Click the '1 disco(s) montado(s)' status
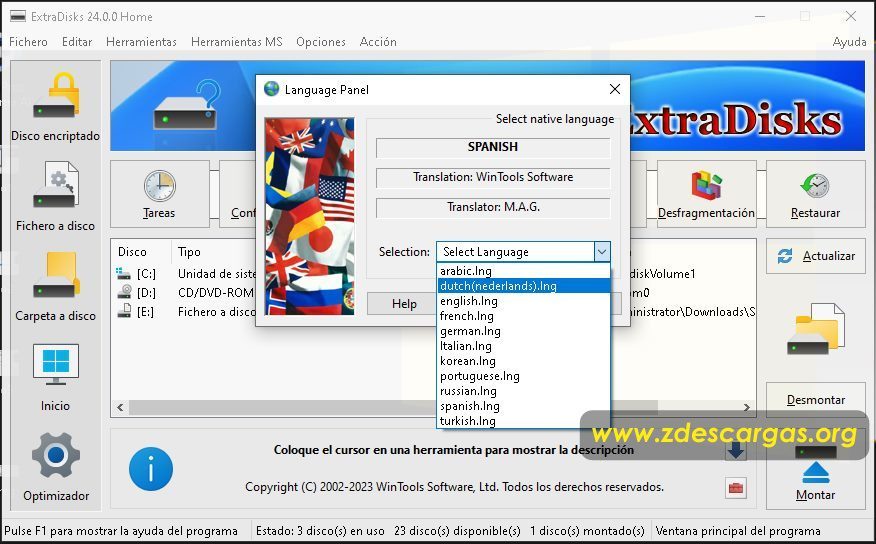The width and height of the screenshot is (876, 544). tap(587, 531)
